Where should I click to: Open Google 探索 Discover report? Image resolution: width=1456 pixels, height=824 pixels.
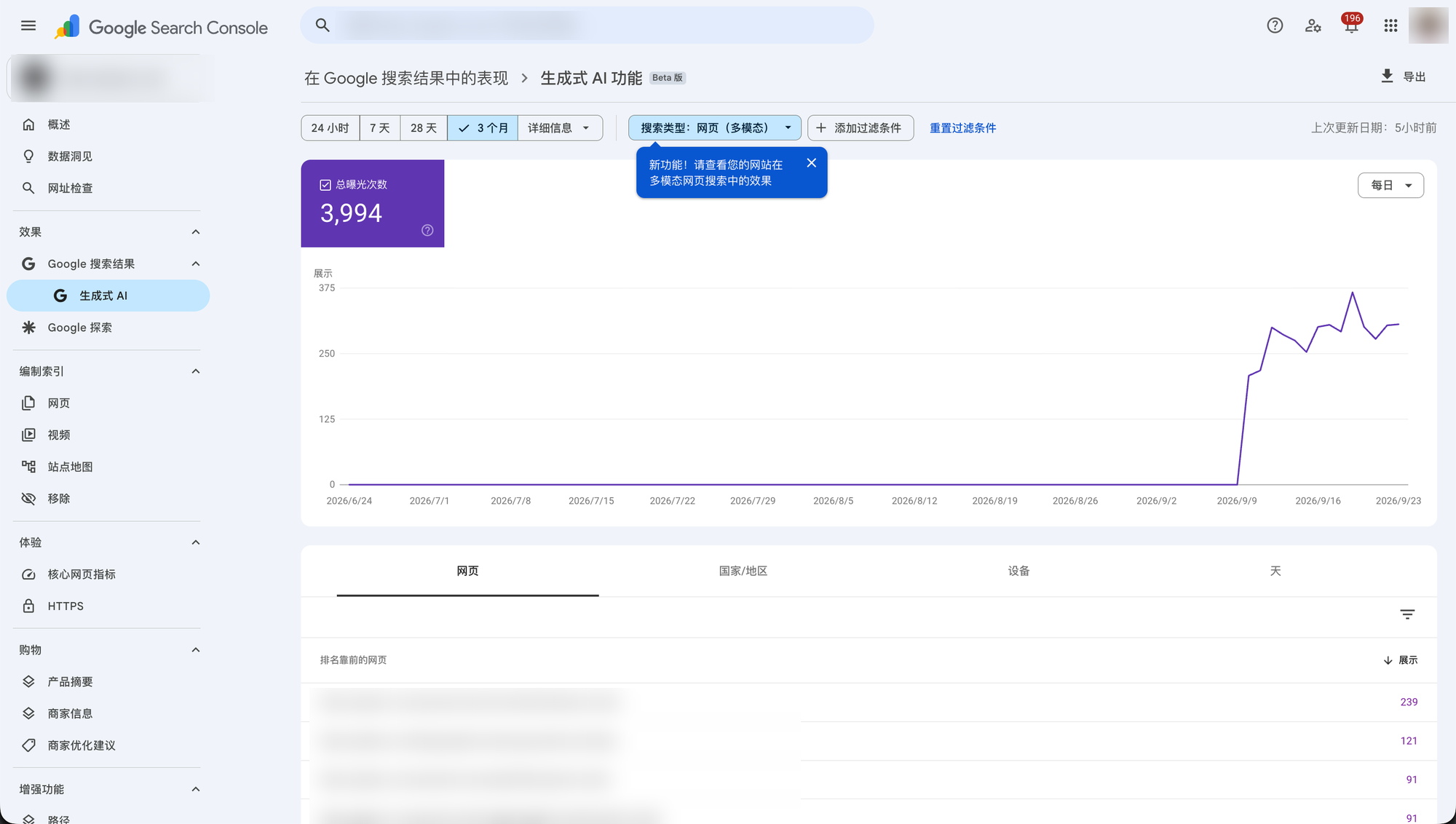(108, 328)
